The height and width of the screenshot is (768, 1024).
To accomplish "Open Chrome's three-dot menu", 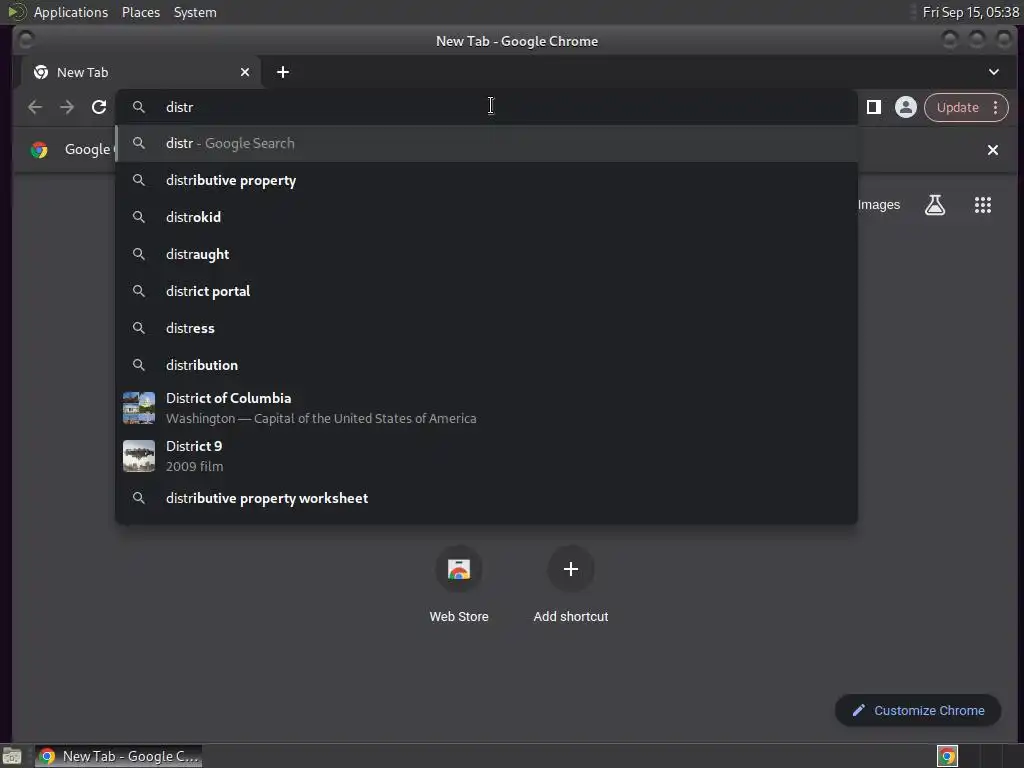I will [995, 107].
